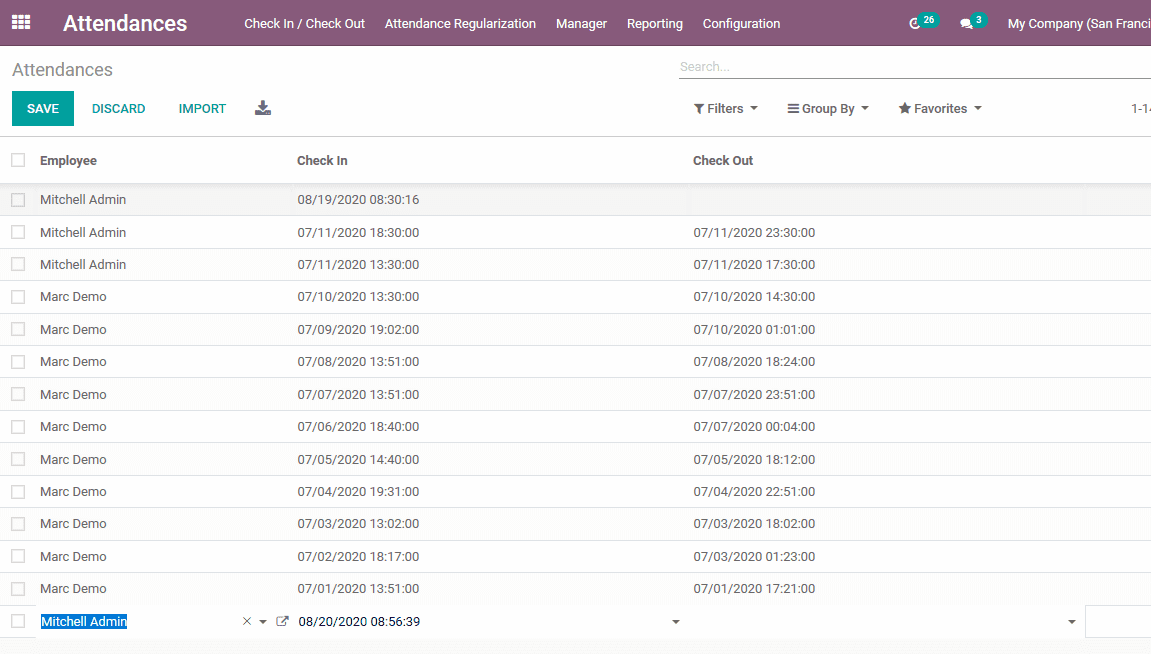Click check-out 07/10/2020 01:01:00 cell
Viewport: 1151px width, 654px height.
[754, 330]
